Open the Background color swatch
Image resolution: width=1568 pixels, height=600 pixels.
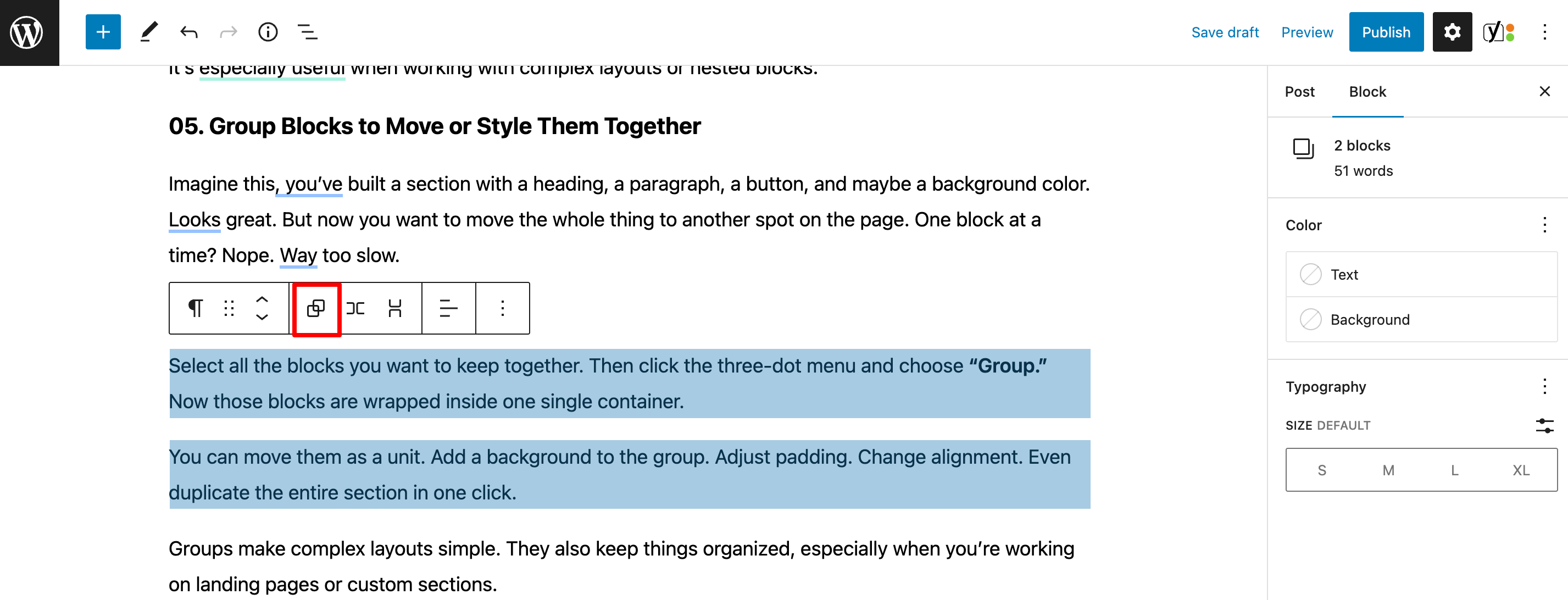1370,319
